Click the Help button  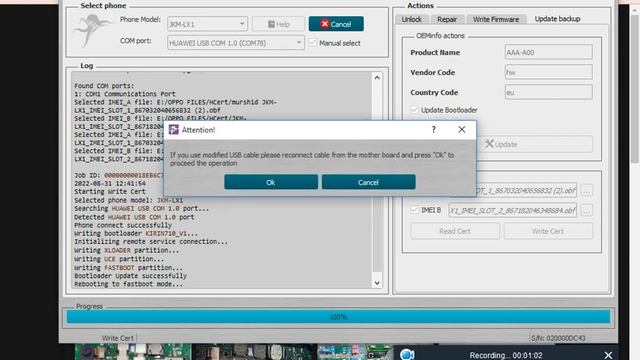pyautogui.click(x=278, y=24)
